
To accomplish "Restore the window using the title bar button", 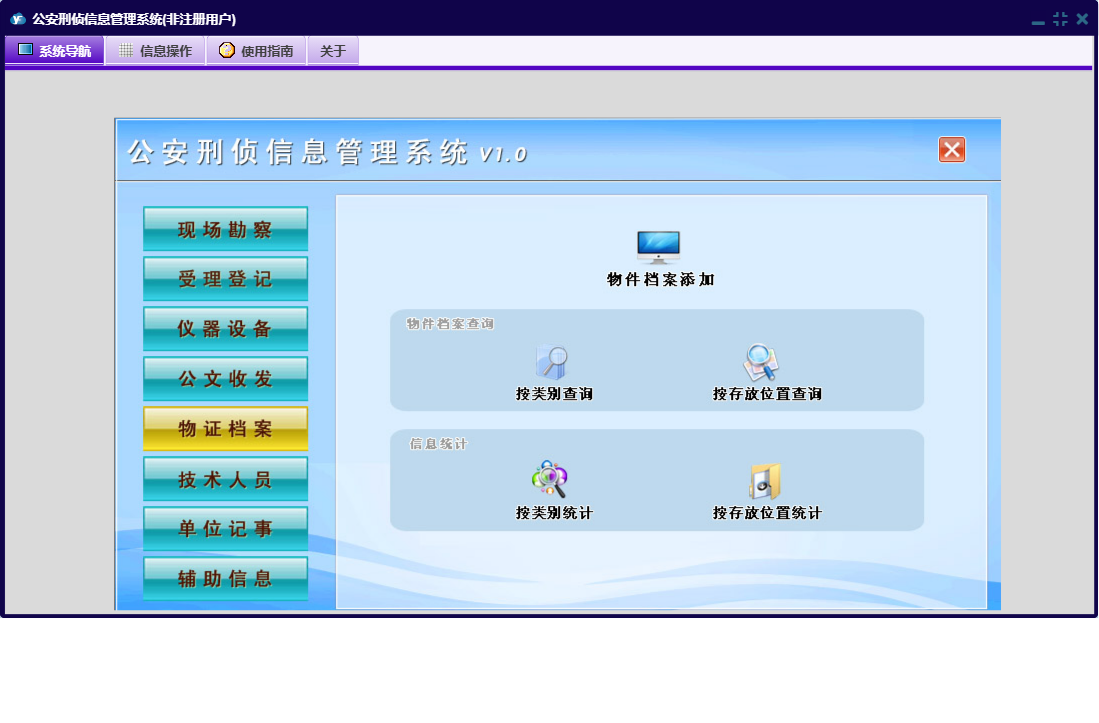I will [x=1060, y=19].
